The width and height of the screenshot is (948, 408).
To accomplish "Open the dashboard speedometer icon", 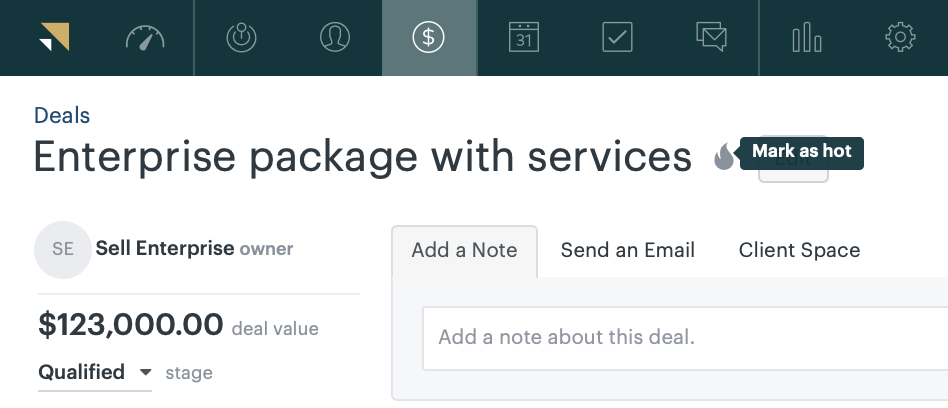I will pyautogui.click(x=145, y=37).
